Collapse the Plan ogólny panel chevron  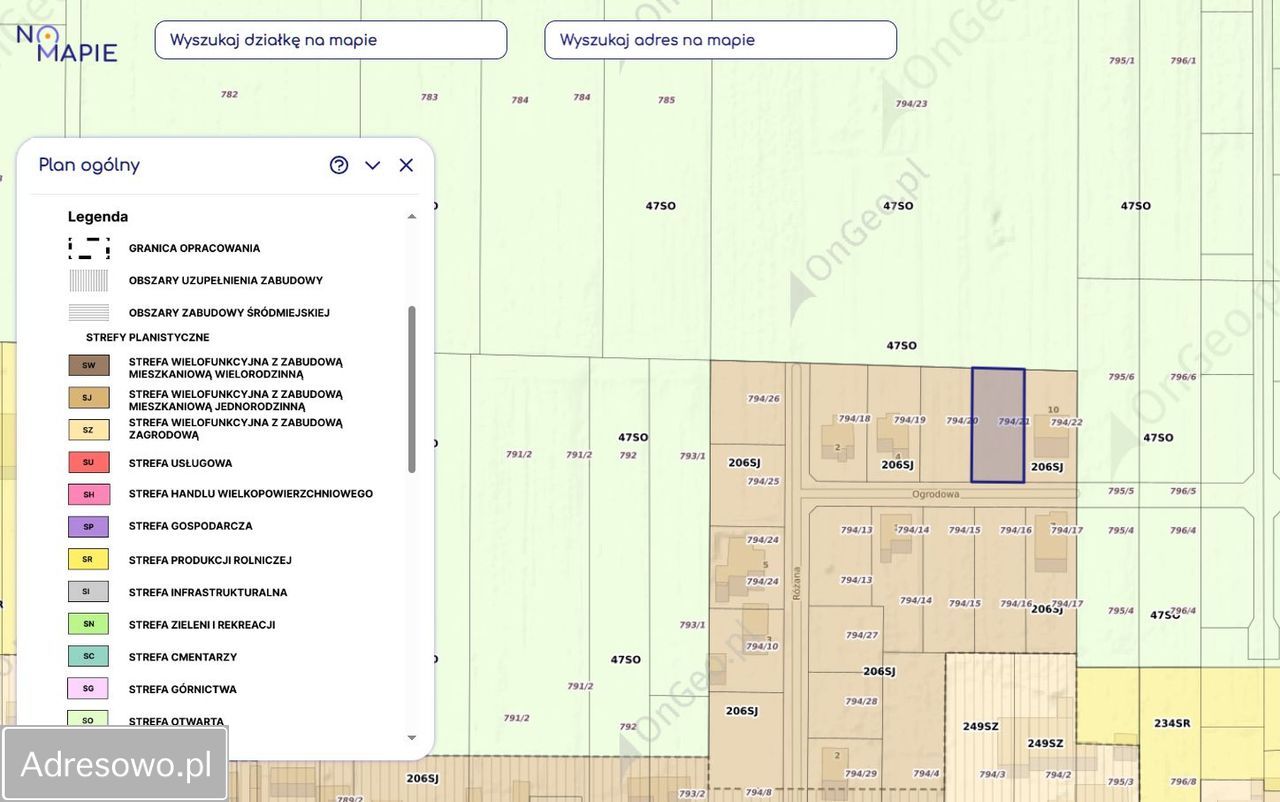click(x=372, y=165)
